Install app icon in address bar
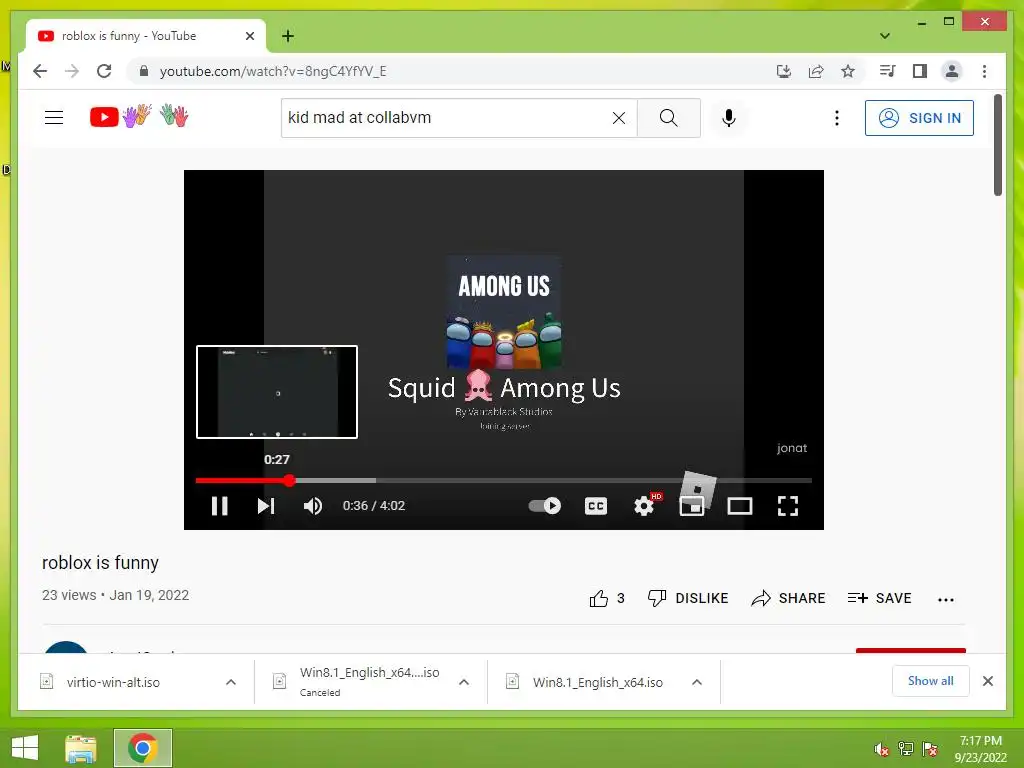 (x=784, y=71)
